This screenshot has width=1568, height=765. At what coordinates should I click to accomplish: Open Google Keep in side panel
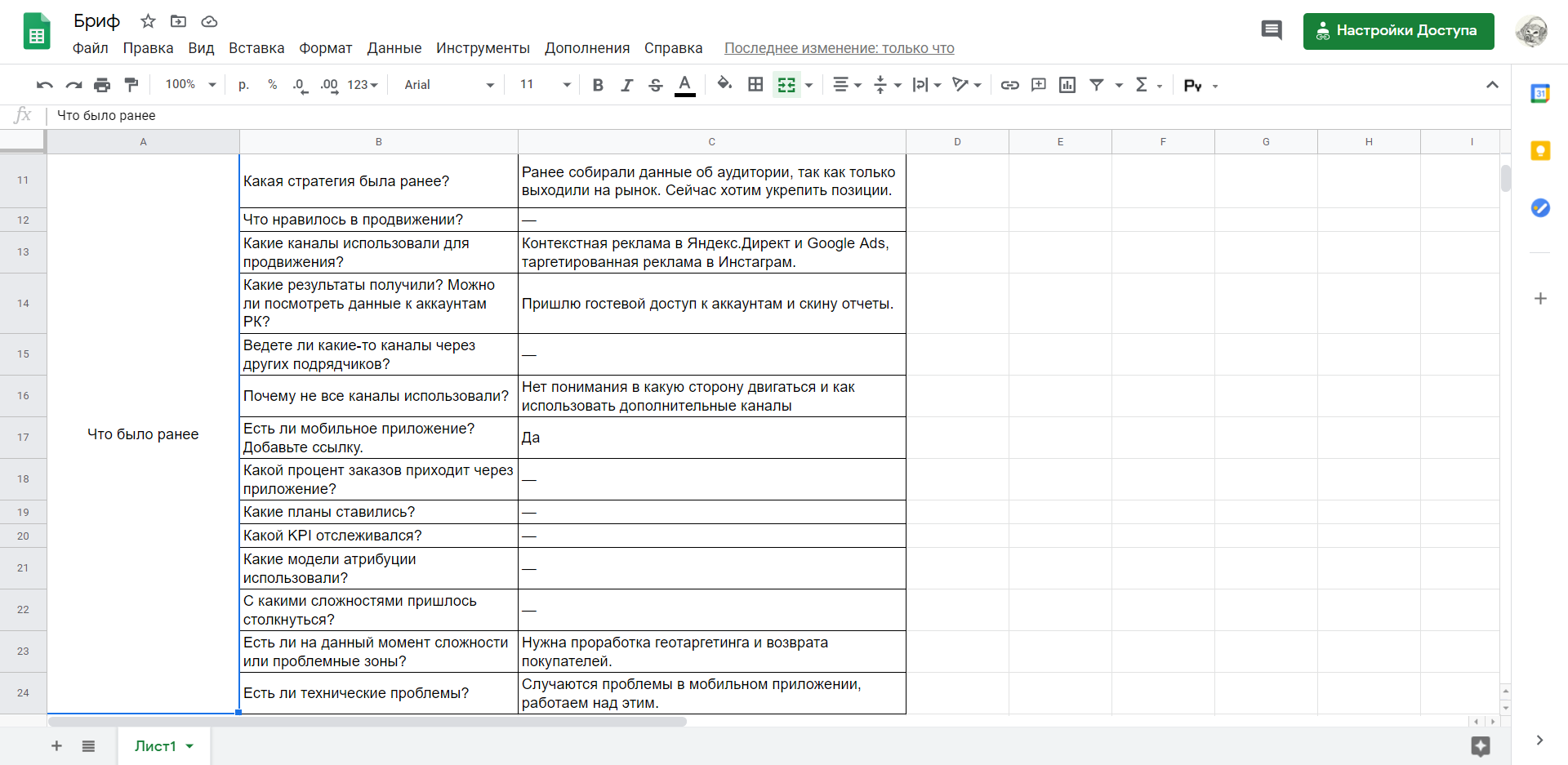pos(1540,151)
